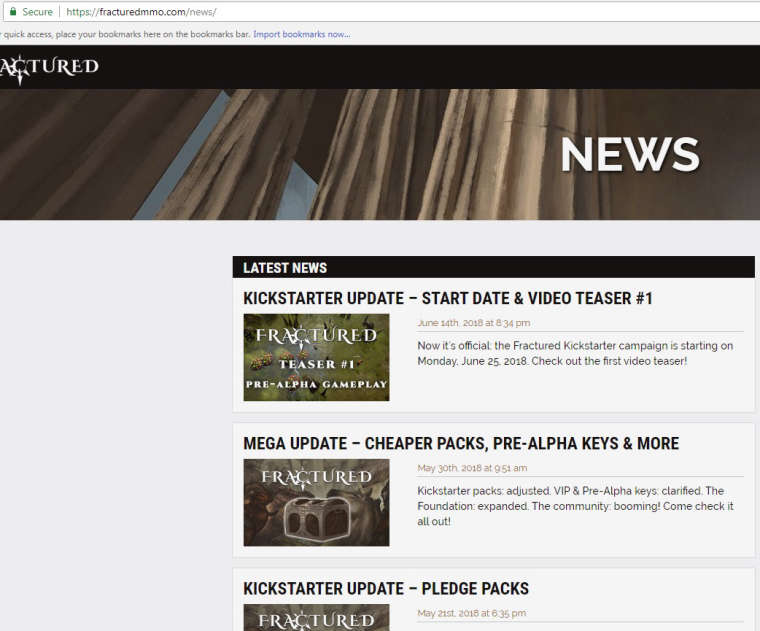Click the May 30th 2018 date stamp
The image size is (760, 631).
pos(472,468)
